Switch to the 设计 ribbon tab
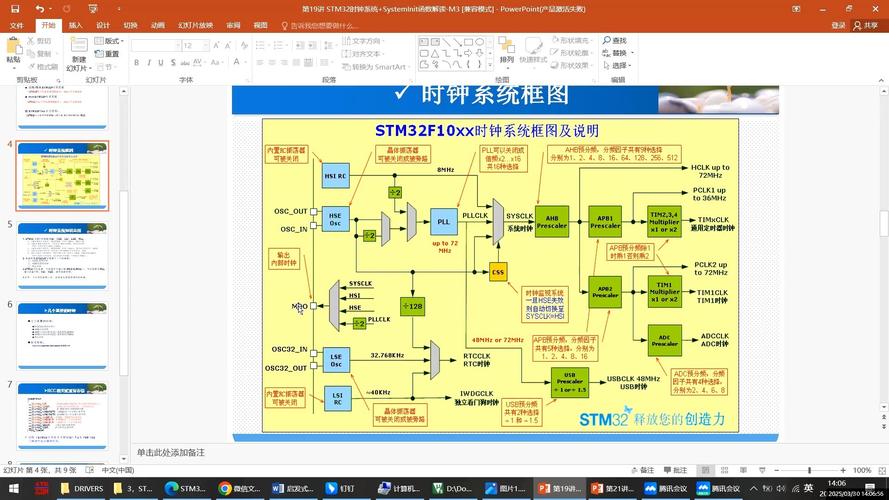The width and height of the screenshot is (889, 500). coord(103,26)
